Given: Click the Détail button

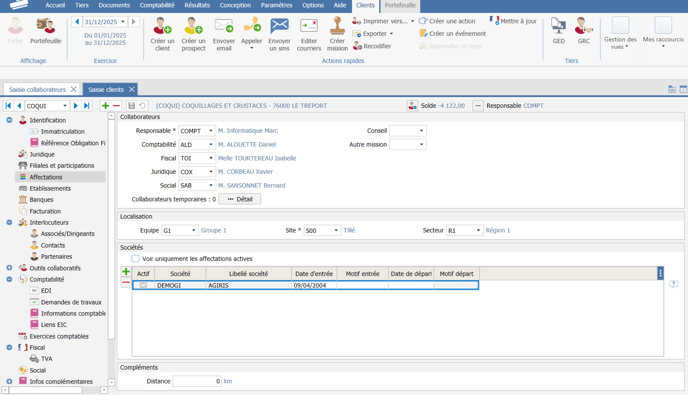Looking at the screenshot, I should tap(240, 199).
